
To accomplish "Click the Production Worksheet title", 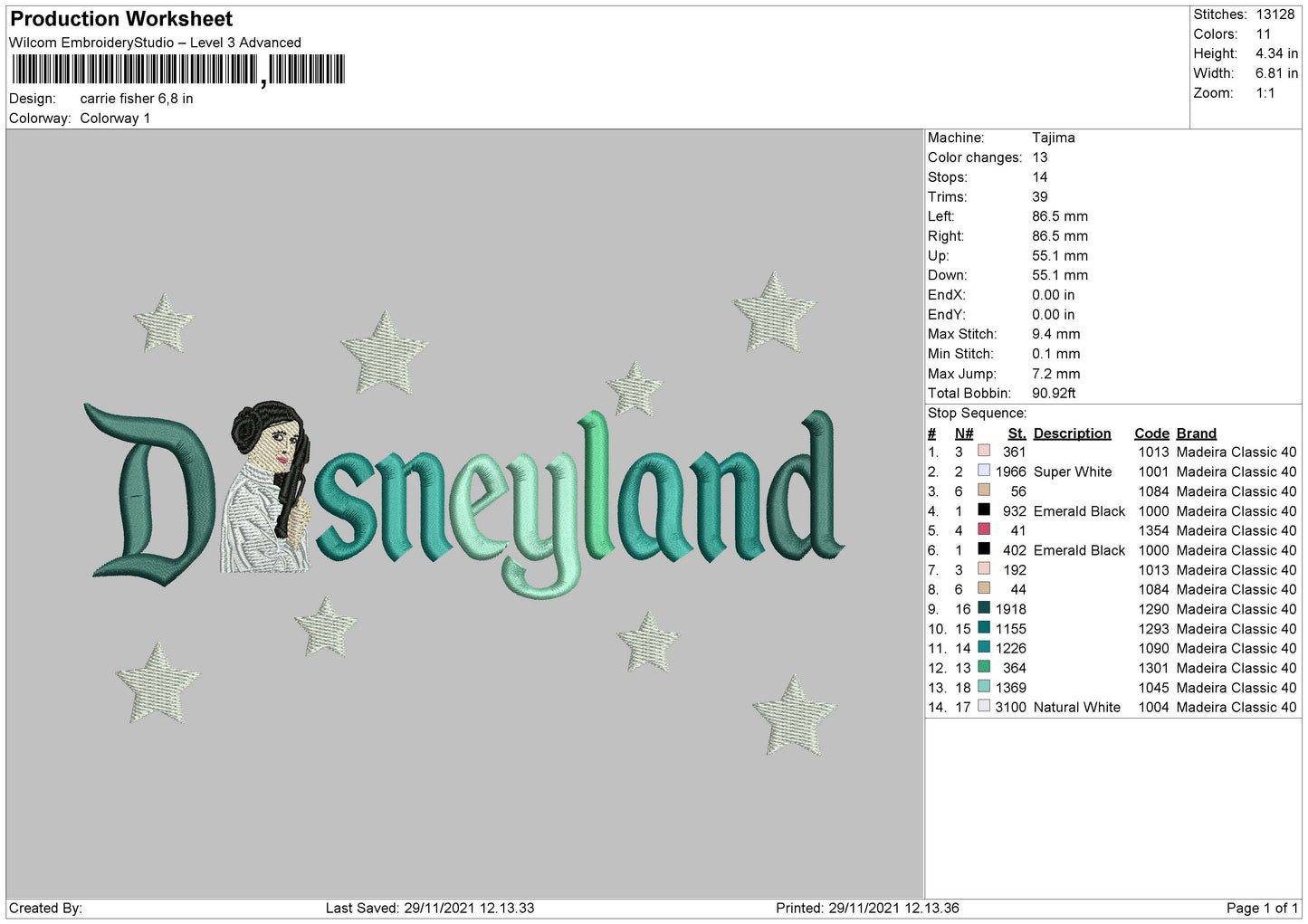I will (121, 19).
